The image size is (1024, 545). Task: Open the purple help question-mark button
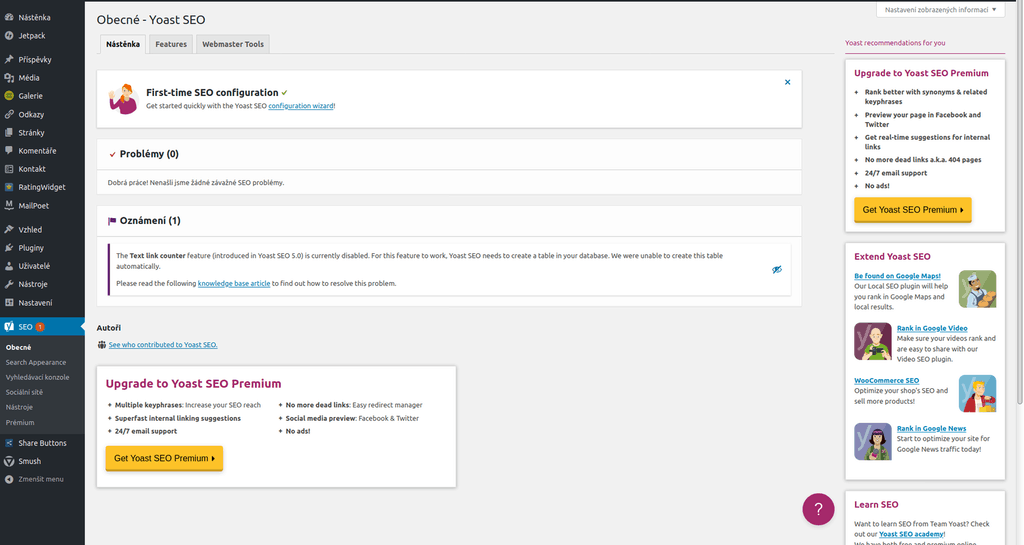(818, 509)
